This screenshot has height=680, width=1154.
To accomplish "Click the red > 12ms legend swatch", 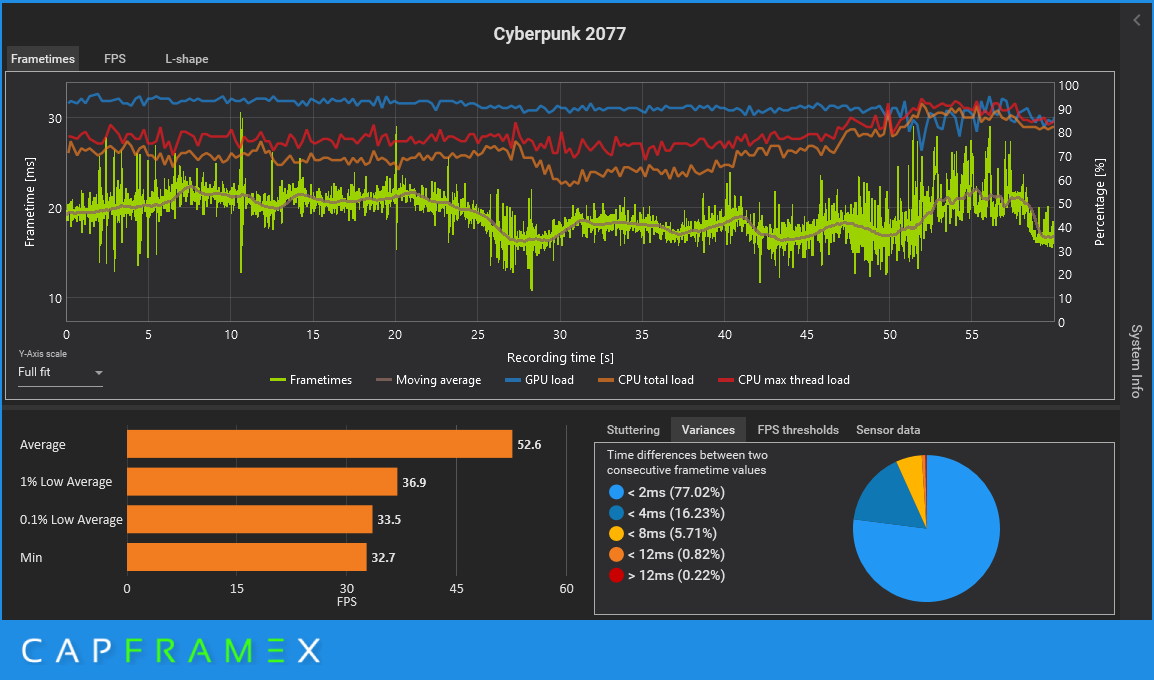I will (616, 575).
